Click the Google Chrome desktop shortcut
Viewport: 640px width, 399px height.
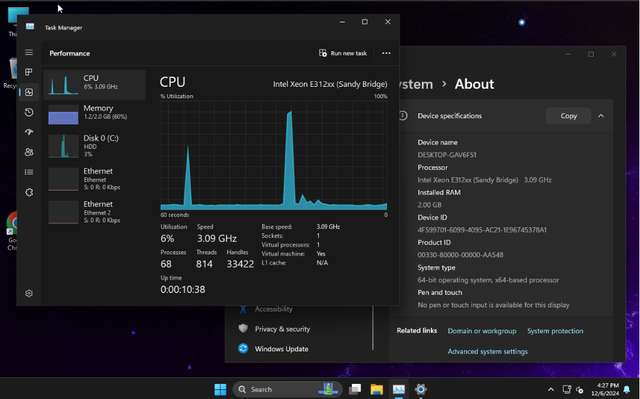(11, 231)
